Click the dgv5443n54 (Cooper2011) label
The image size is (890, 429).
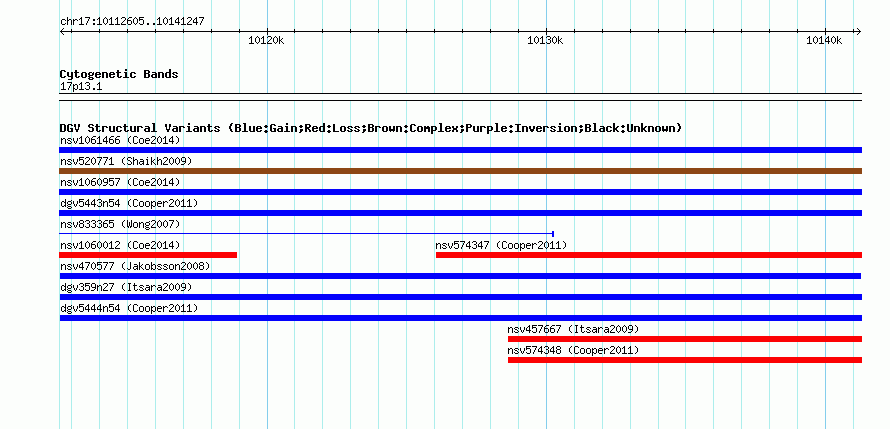point(129,203)
